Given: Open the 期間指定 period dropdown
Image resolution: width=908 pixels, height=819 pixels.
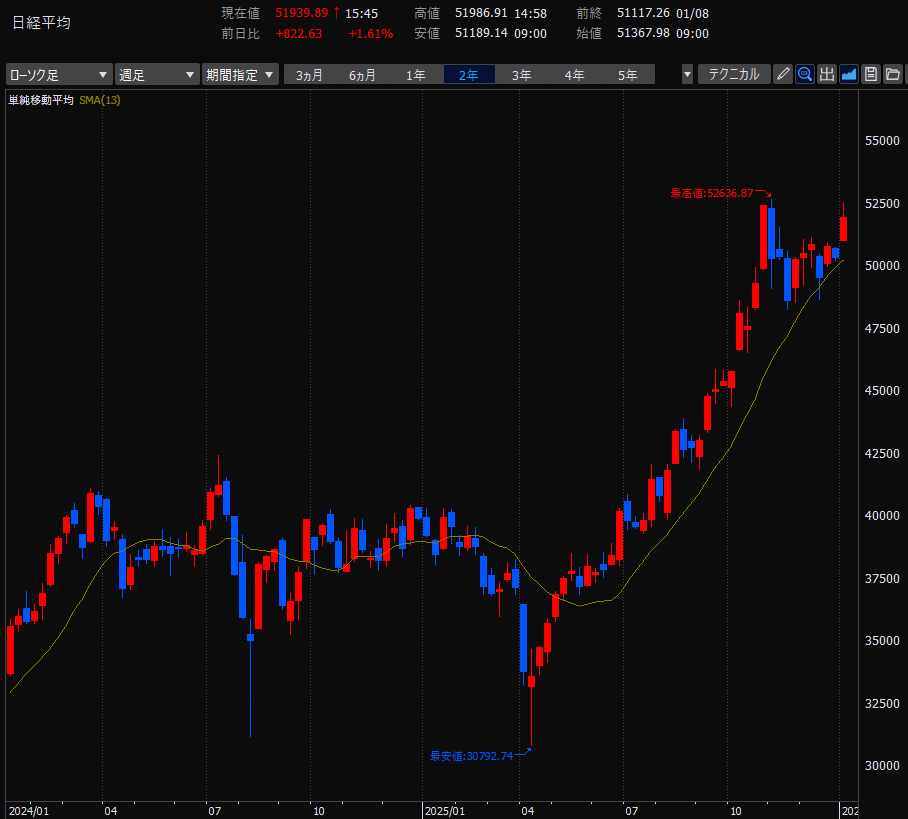Looking at the screenshot, I should point(240,75).
